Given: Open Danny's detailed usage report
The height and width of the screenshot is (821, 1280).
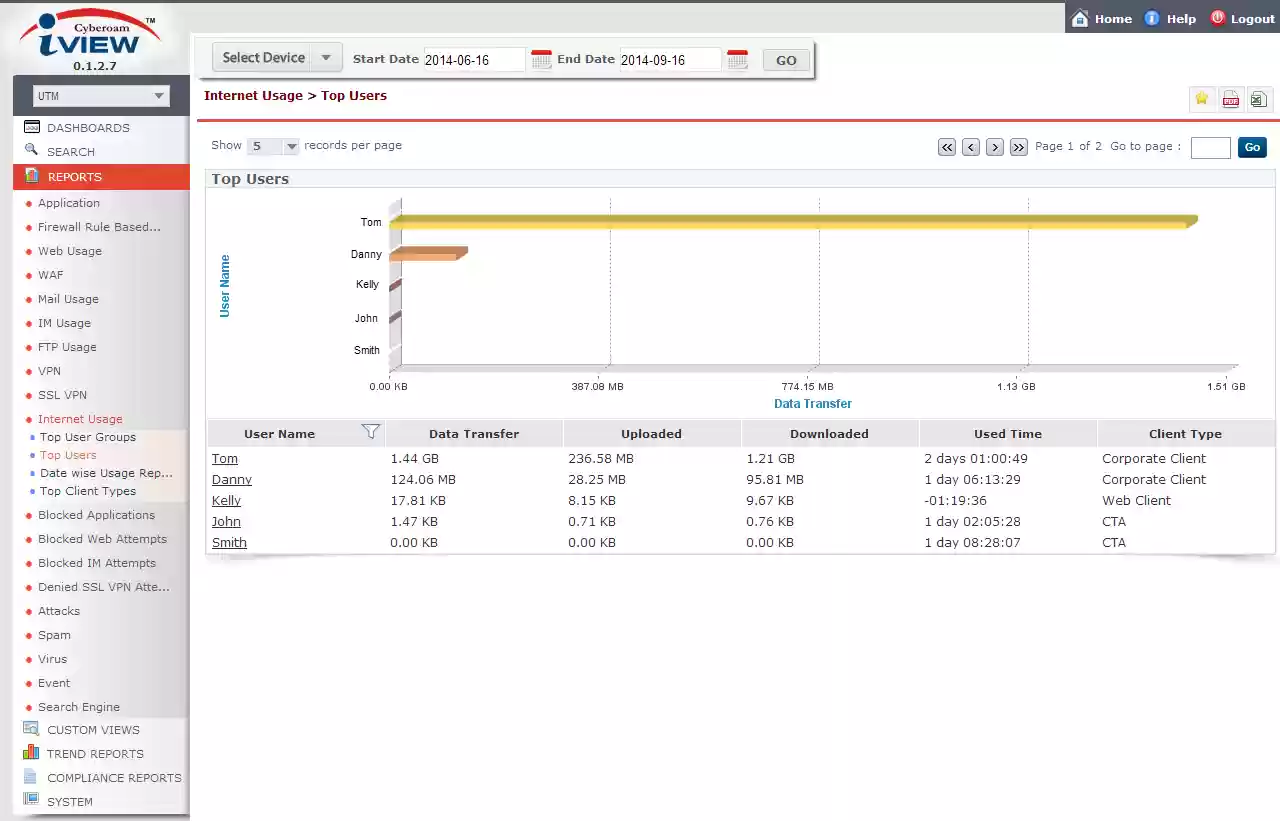Looking at the screenshot, I should click(x=231, y=479).
